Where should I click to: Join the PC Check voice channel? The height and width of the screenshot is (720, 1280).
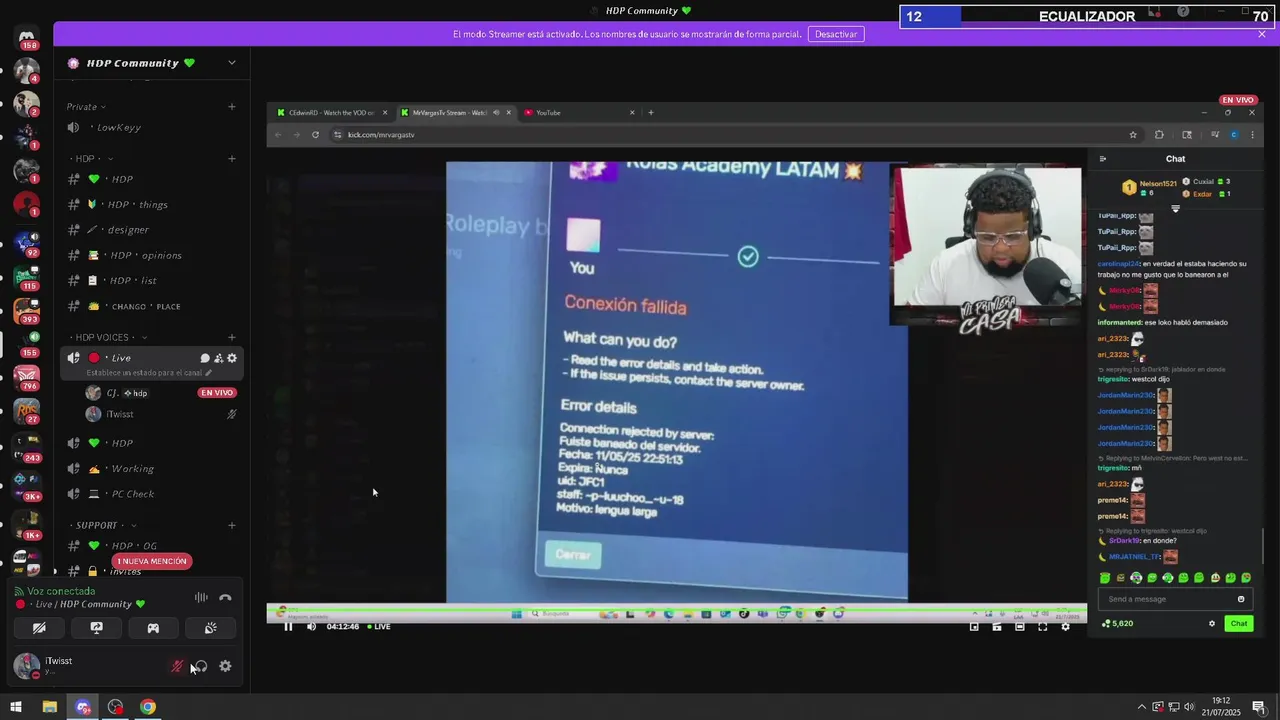point(150,494)
